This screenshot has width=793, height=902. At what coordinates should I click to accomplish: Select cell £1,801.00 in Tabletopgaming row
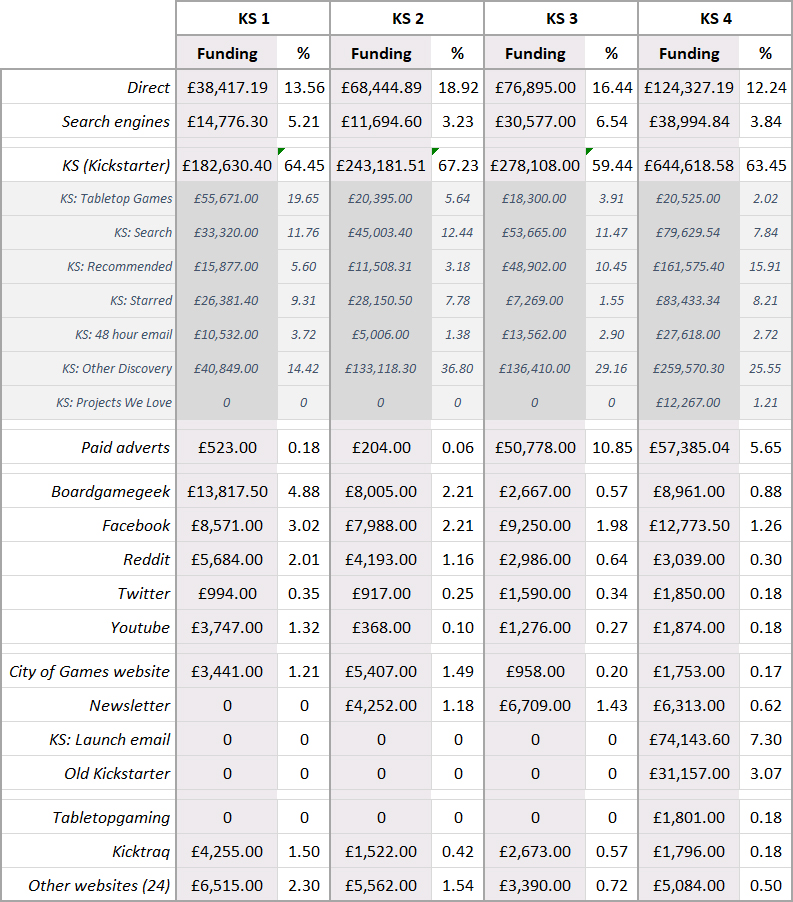(x=689, y=818)
